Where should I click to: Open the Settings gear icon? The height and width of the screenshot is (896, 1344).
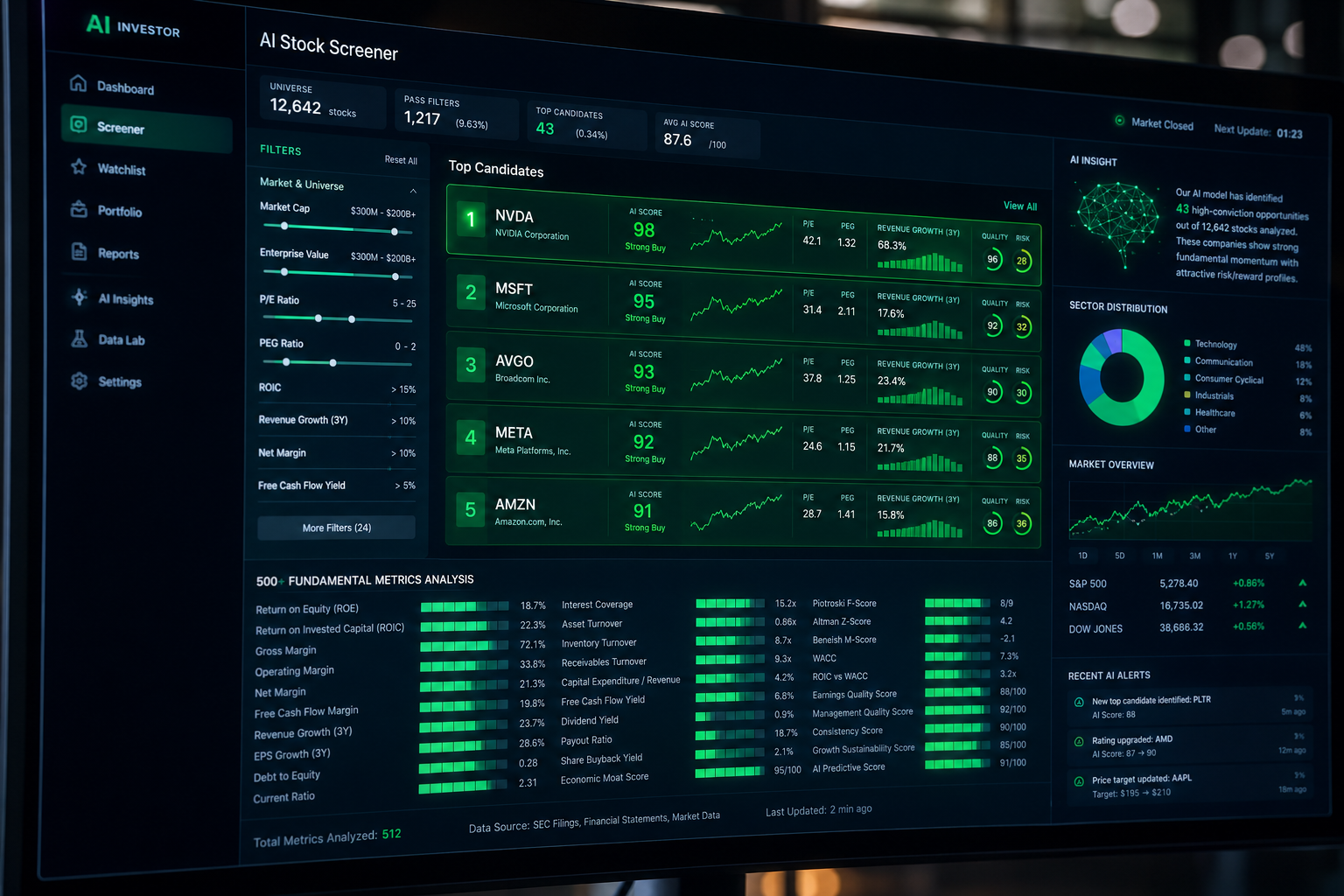click(x=79, y=381)
